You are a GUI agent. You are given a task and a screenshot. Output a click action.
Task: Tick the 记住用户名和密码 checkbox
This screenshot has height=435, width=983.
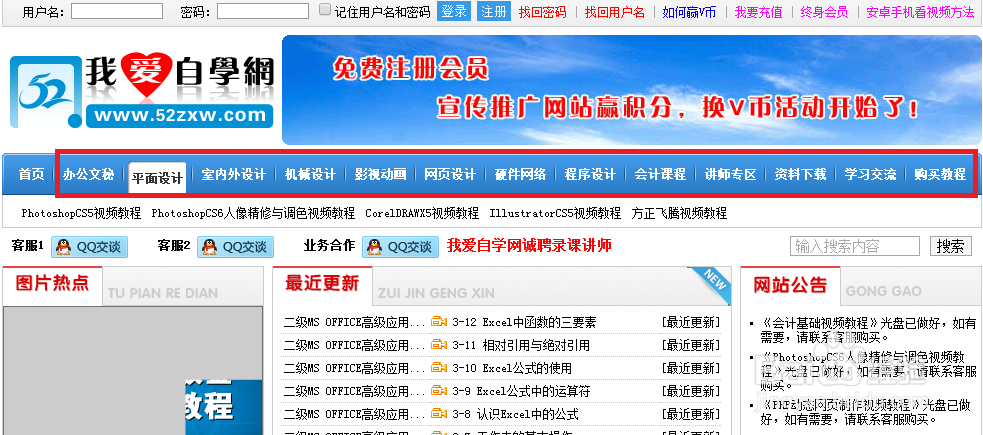(325, 10)
